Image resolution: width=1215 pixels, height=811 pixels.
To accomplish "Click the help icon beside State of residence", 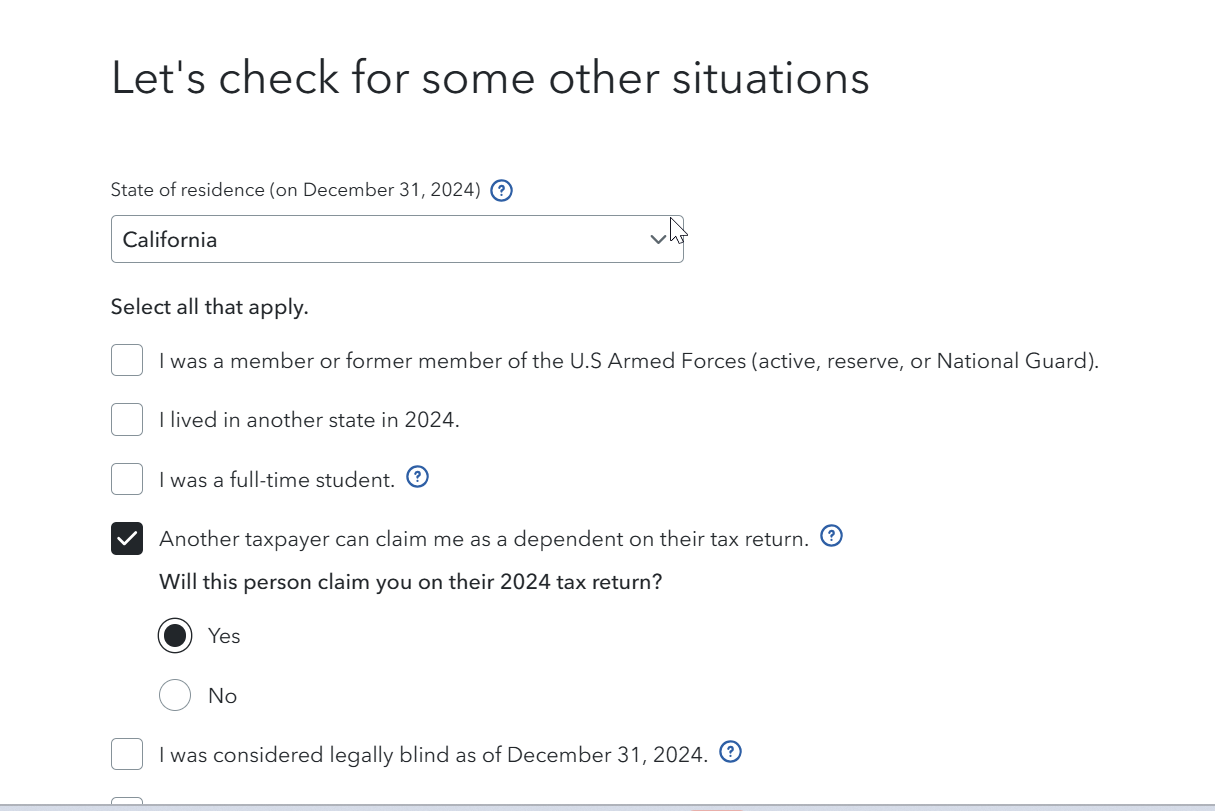I will (x=503, y=190).
